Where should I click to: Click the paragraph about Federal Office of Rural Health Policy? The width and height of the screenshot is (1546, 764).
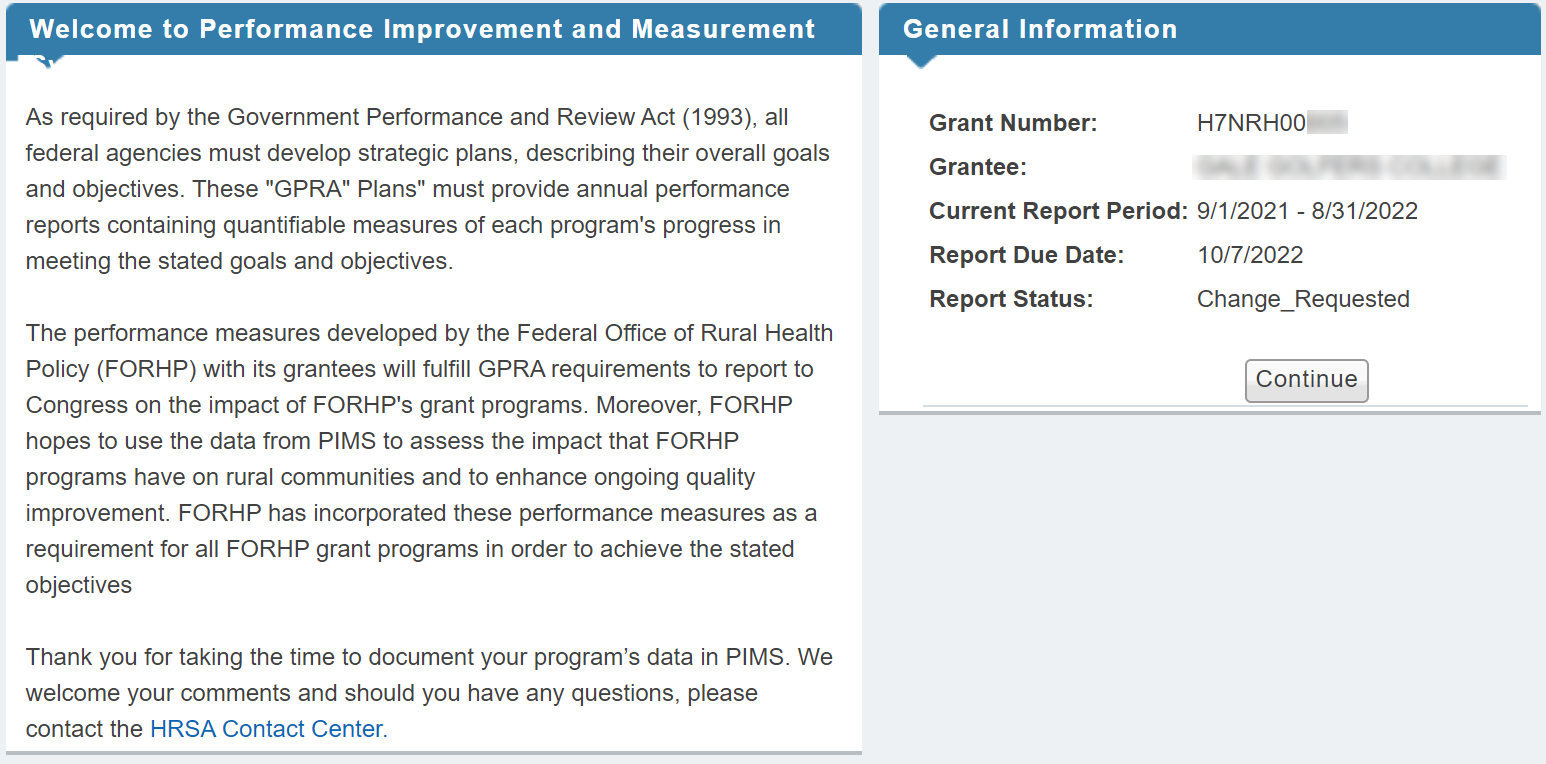pyautogui.click(x=430, y=459)
